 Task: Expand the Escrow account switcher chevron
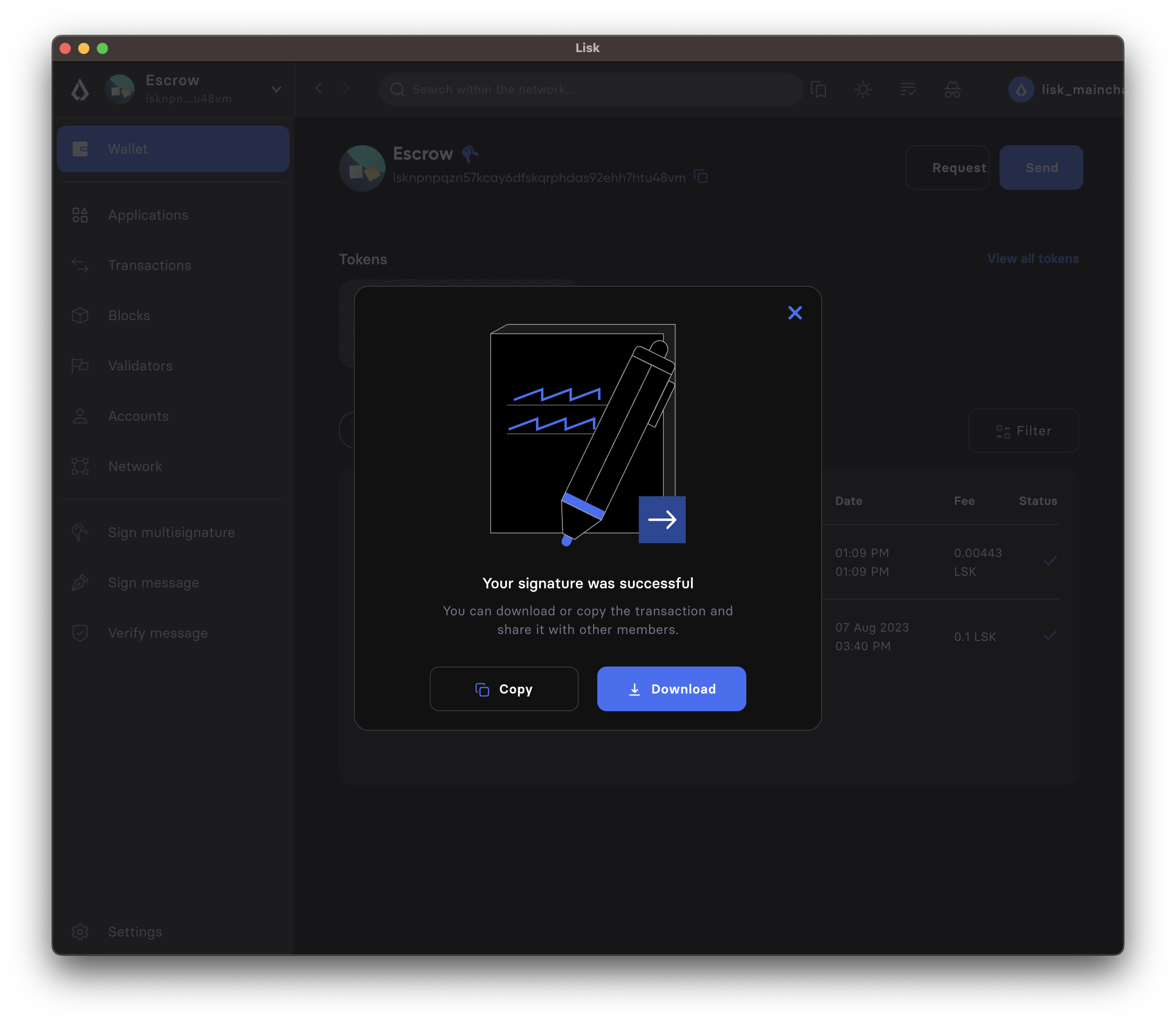point(277,89)
